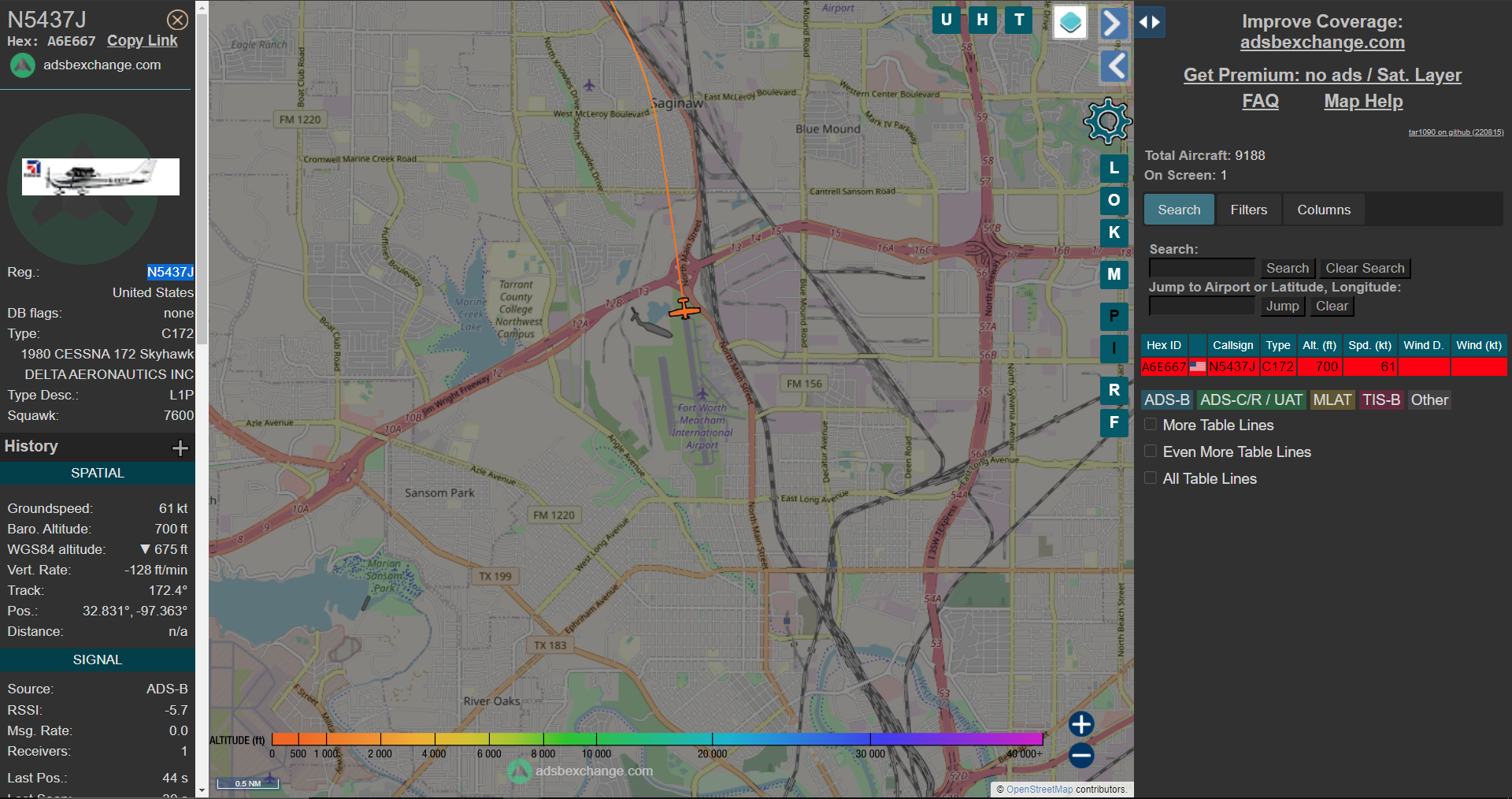Toggle sidebar with double-arrow button

coord(1150,22)
